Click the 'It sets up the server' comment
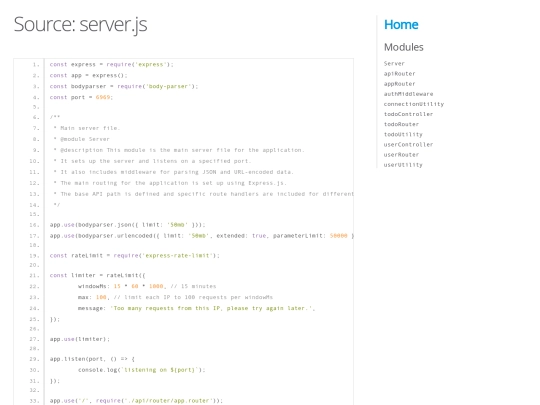Image resolution: width=540 pixels, height=405 pixels. 152,161
